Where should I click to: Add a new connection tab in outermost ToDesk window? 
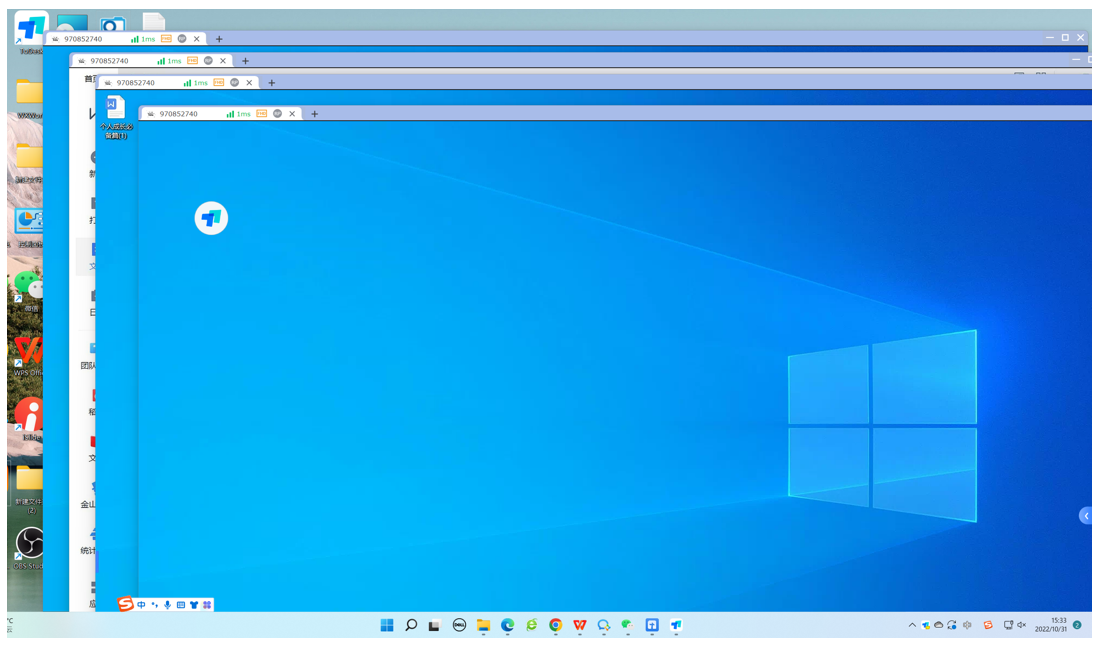(x=219, y=39)
